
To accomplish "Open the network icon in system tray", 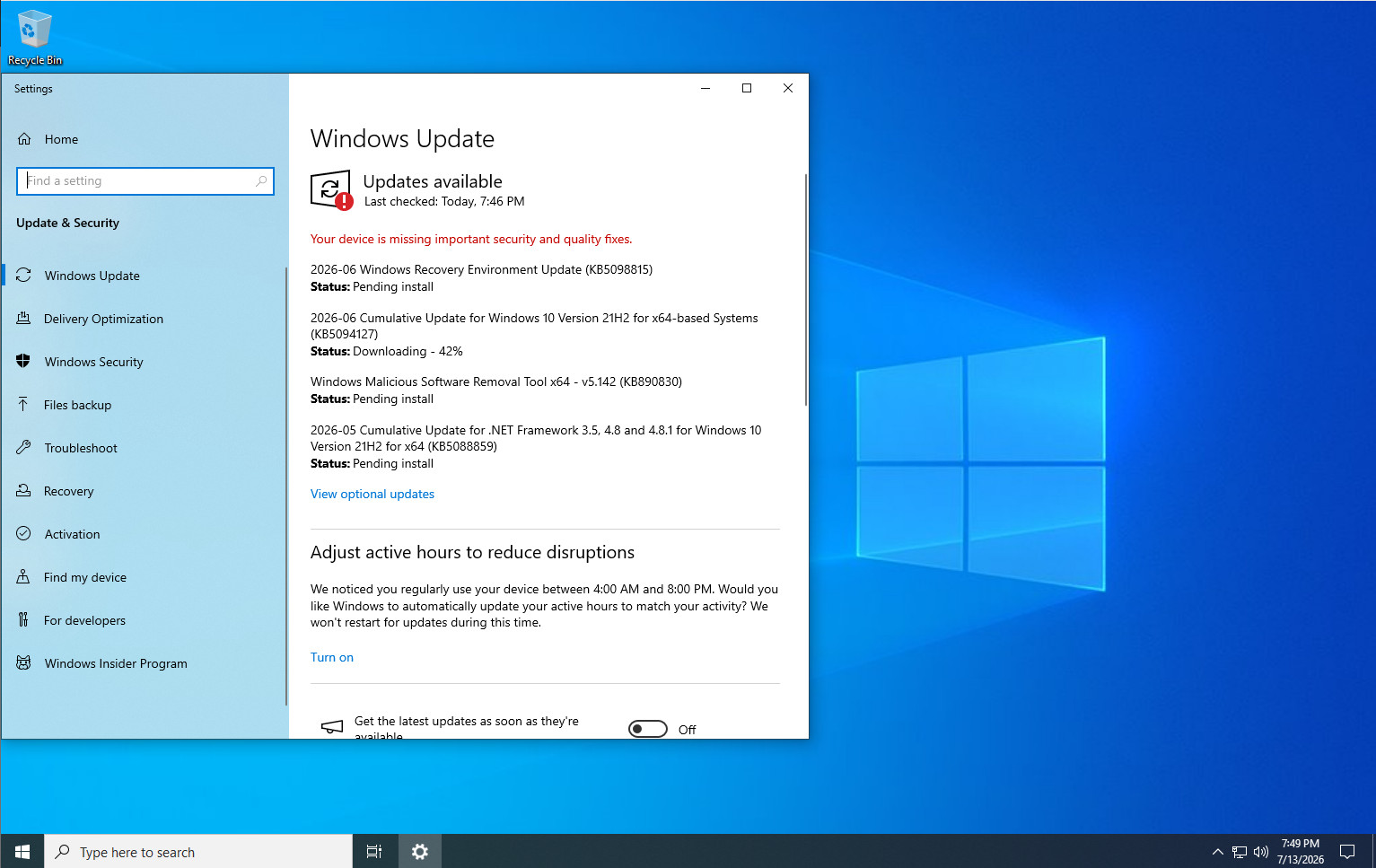I will tap(1240, 852).
